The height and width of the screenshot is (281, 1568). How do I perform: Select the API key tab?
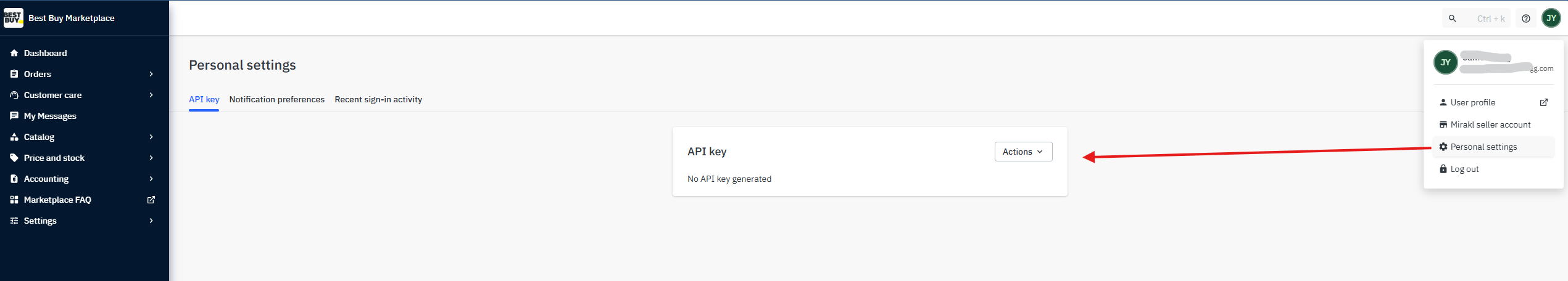point(204,99)
